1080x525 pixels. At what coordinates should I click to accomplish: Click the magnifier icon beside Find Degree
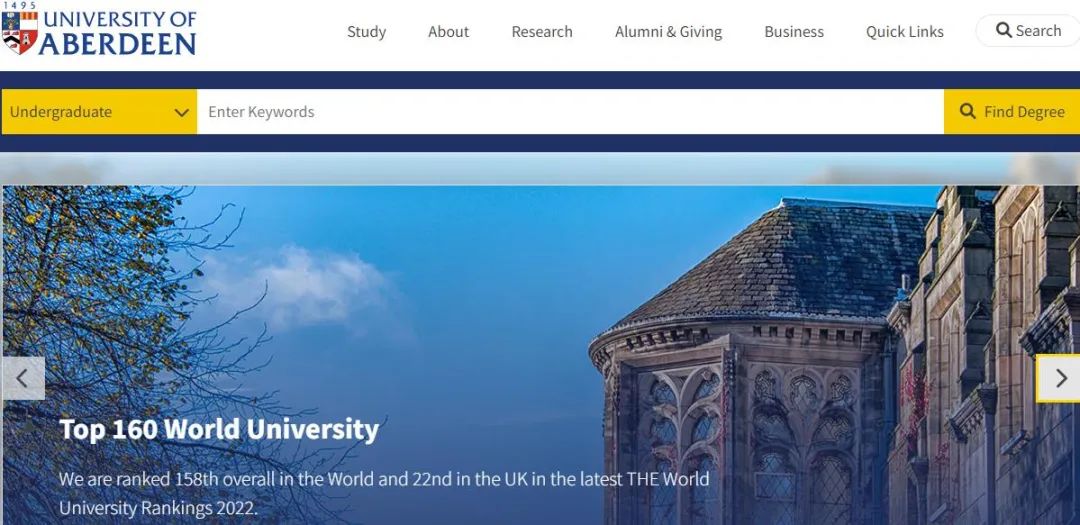(x=968, y=112)
